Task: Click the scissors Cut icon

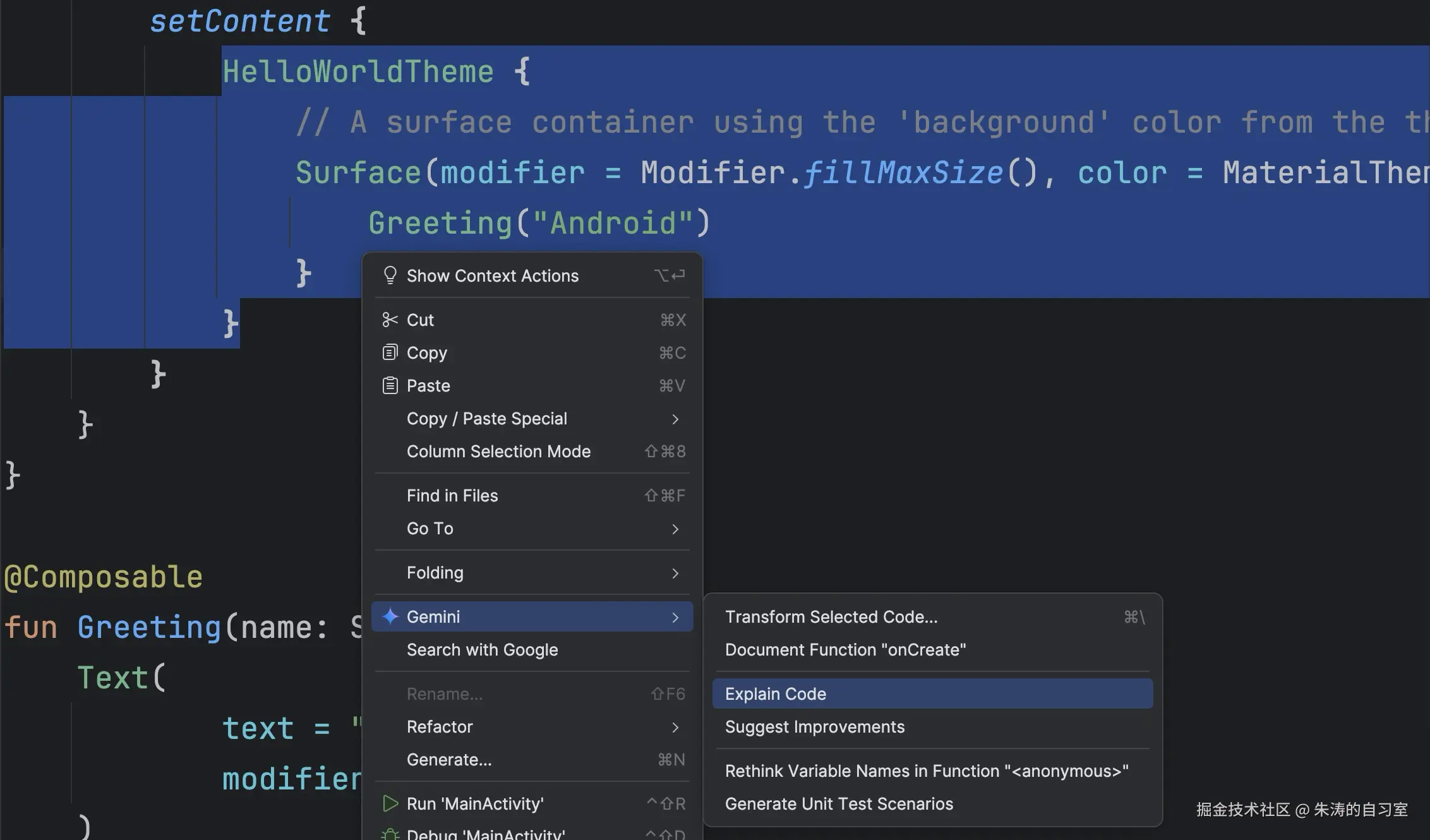Action: point(390,320)
